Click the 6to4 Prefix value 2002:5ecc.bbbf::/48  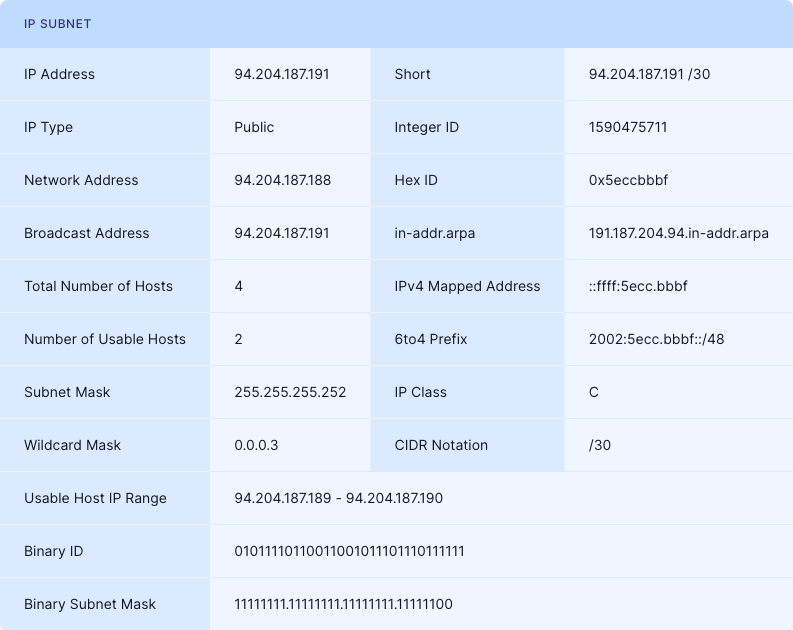(656, 339)
